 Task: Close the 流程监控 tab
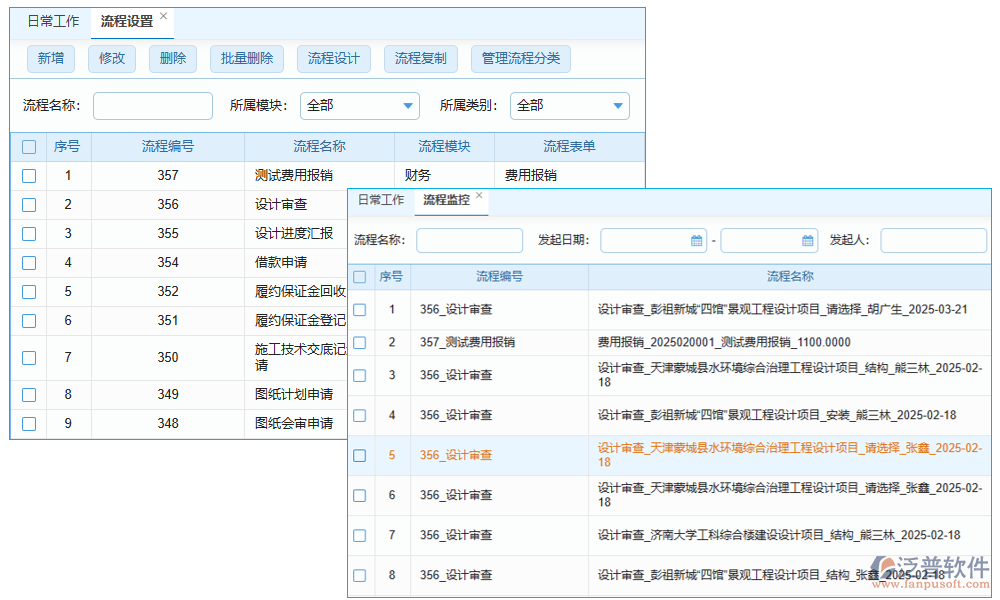click(478, 197)
